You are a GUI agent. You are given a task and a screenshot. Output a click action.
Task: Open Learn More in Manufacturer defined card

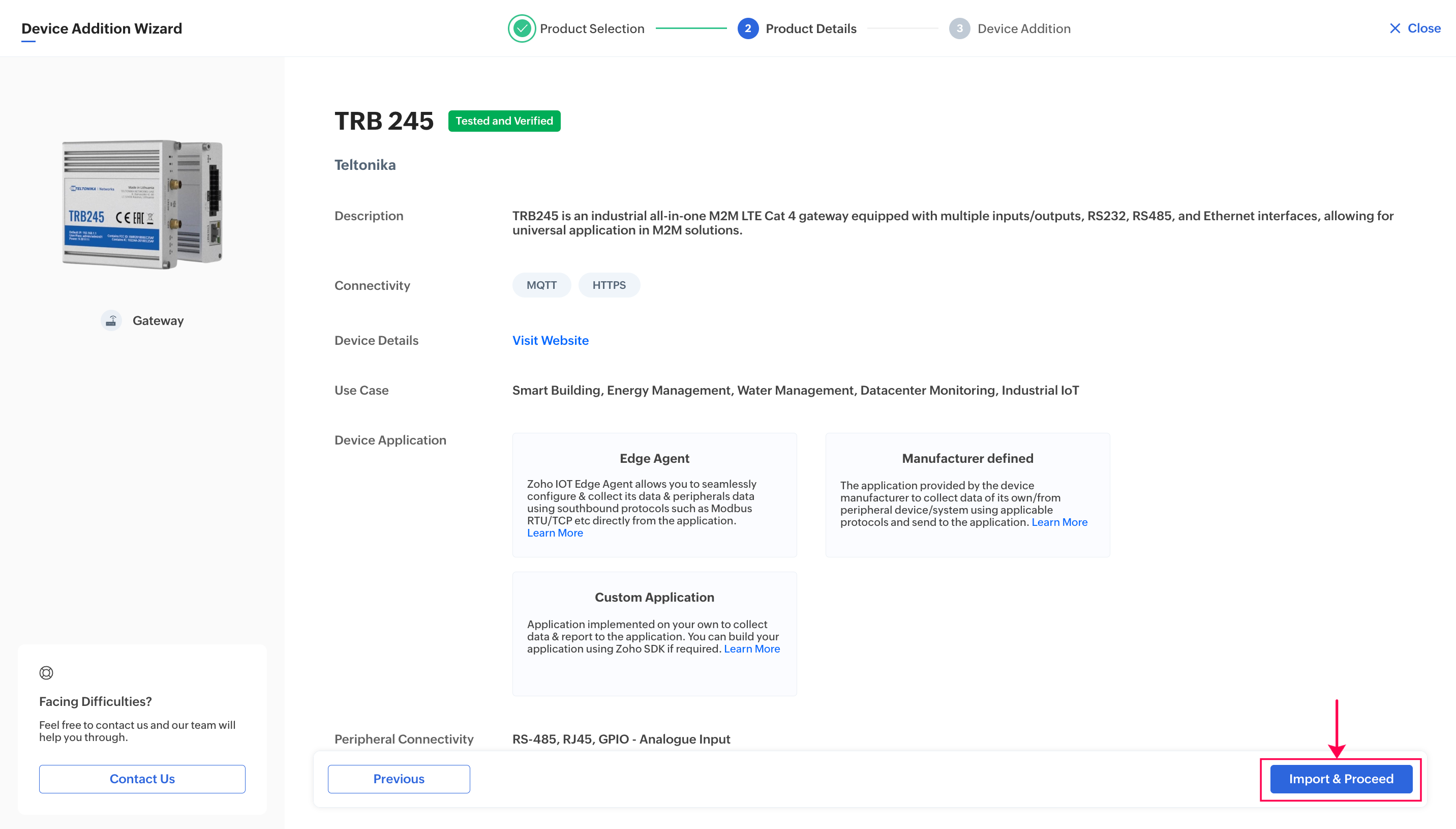point(1059,522)
